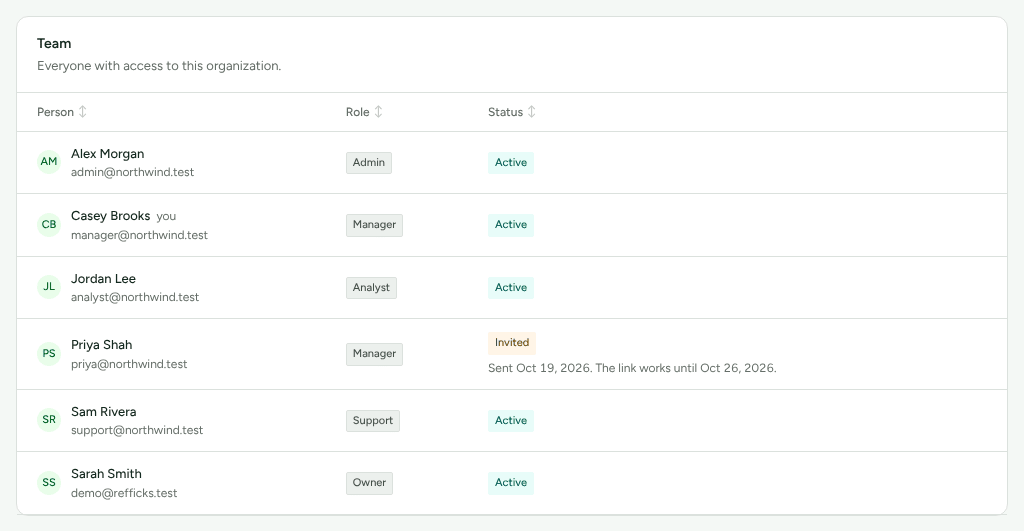The image size is (1024, 531).
Task: Click Priya Shah's Manager role badge
Action: click(x=374, y=354)
